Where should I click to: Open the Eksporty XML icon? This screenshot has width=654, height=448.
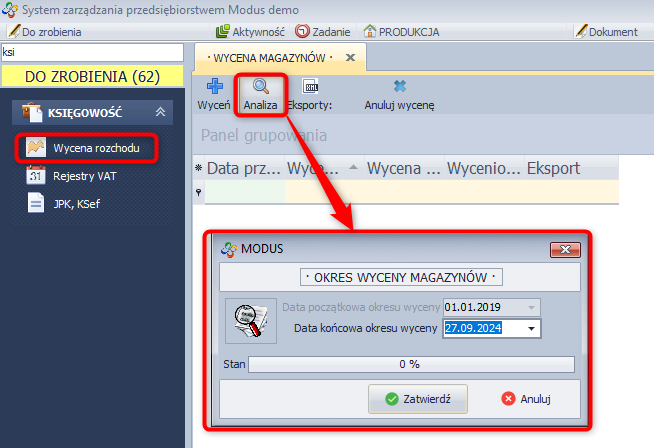pos(310,86)
